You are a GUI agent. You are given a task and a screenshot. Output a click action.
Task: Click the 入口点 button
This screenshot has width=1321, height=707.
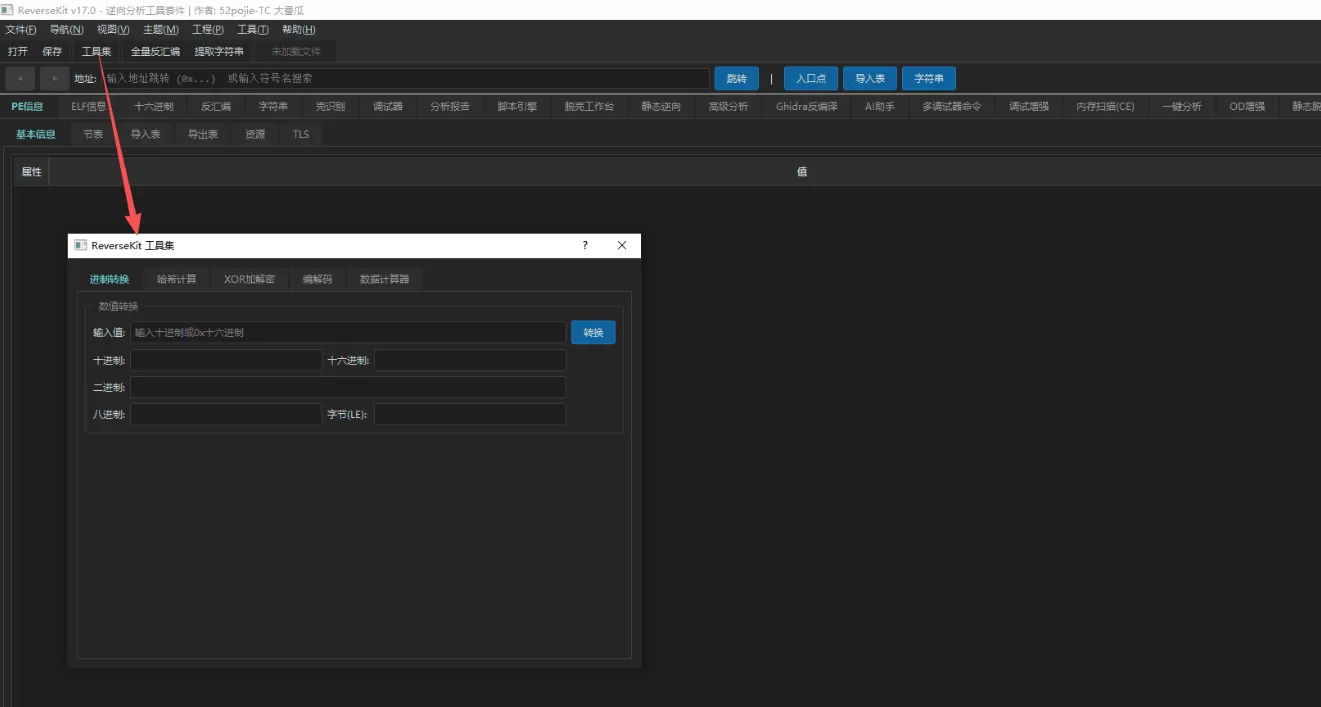click(810, 78)
